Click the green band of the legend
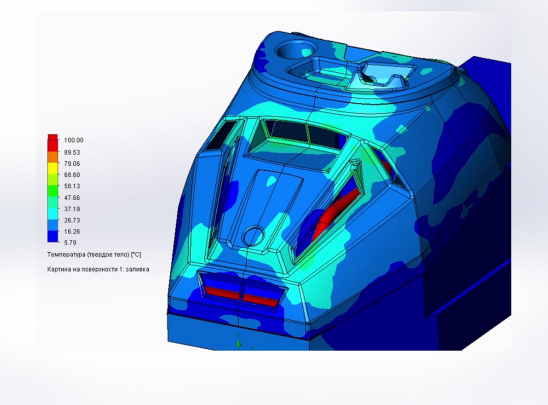Screen dimensions: 548x405 [53, 191]
